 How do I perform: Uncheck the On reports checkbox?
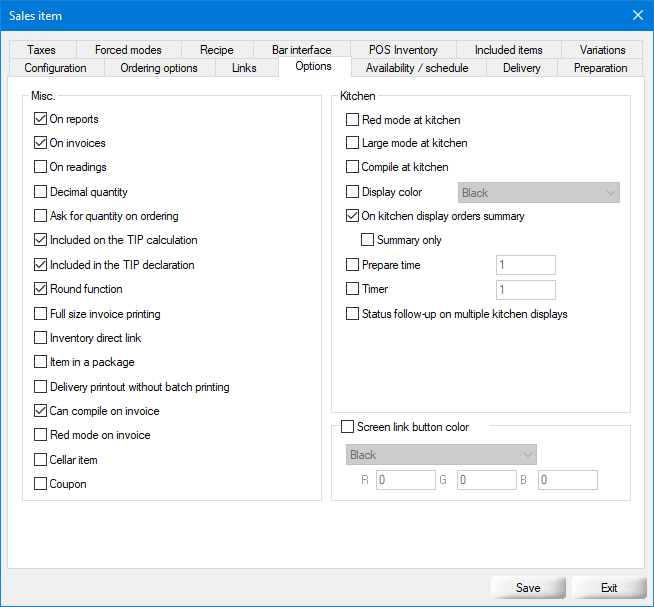41,119
